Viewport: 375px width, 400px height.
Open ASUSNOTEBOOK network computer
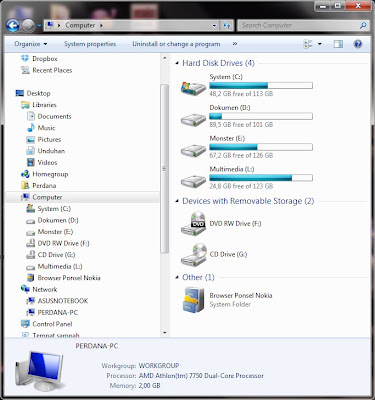click(57, 301)
